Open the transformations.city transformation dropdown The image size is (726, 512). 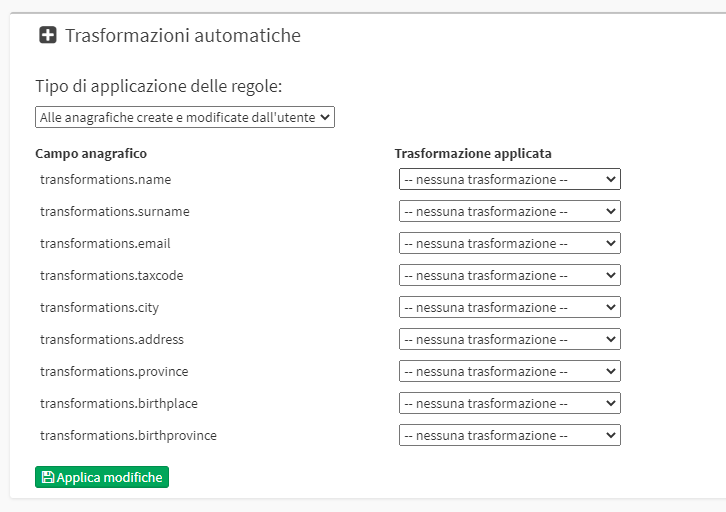pyautogui.click(x=510, y=307)
